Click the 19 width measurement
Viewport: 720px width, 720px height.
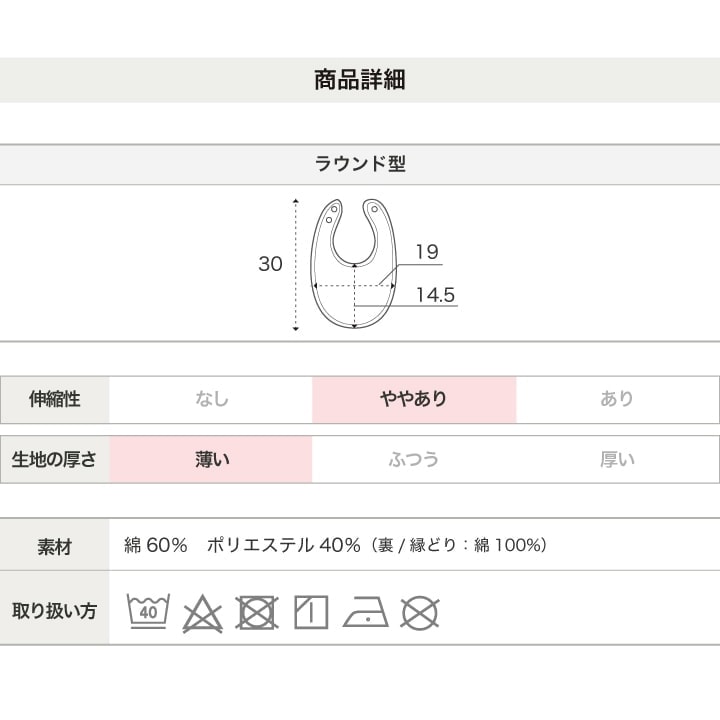tap(427, 252)
